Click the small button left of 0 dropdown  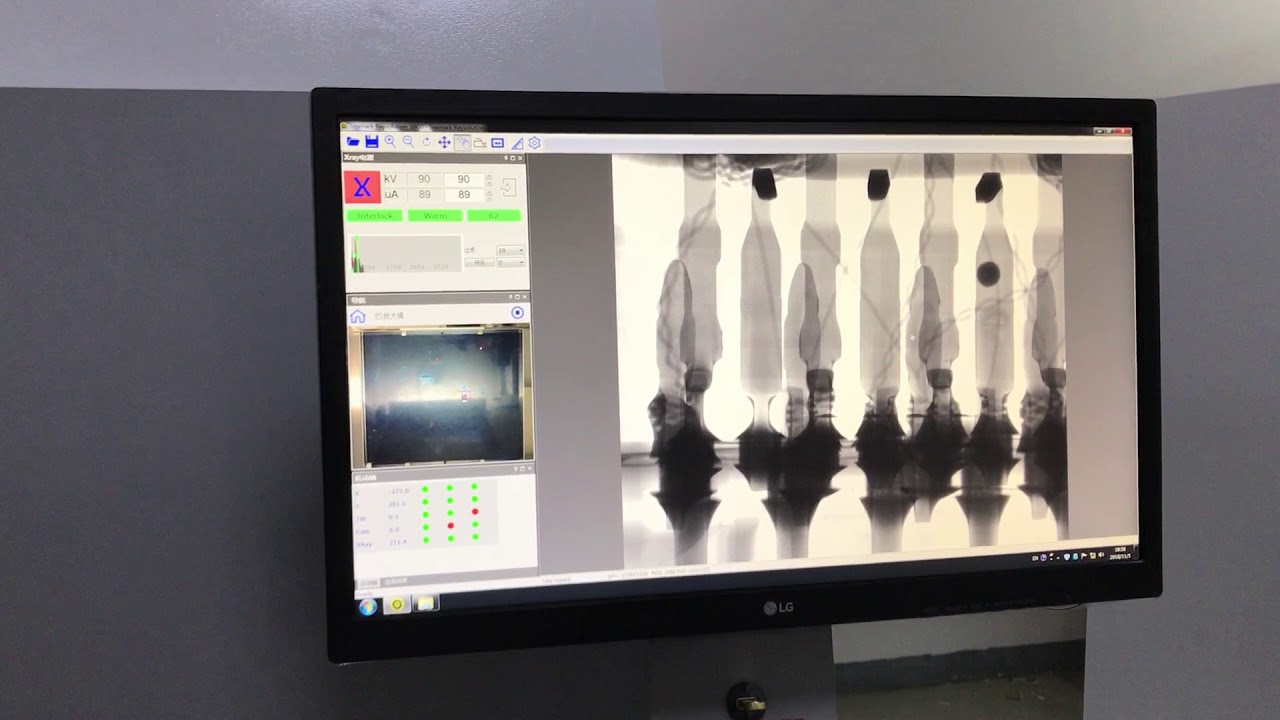tap(479, 262)
